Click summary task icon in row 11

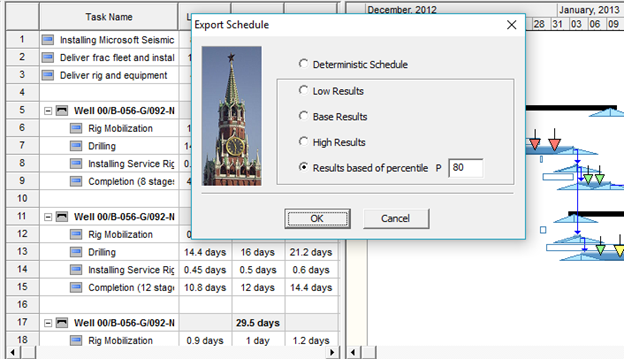point(62,216)
